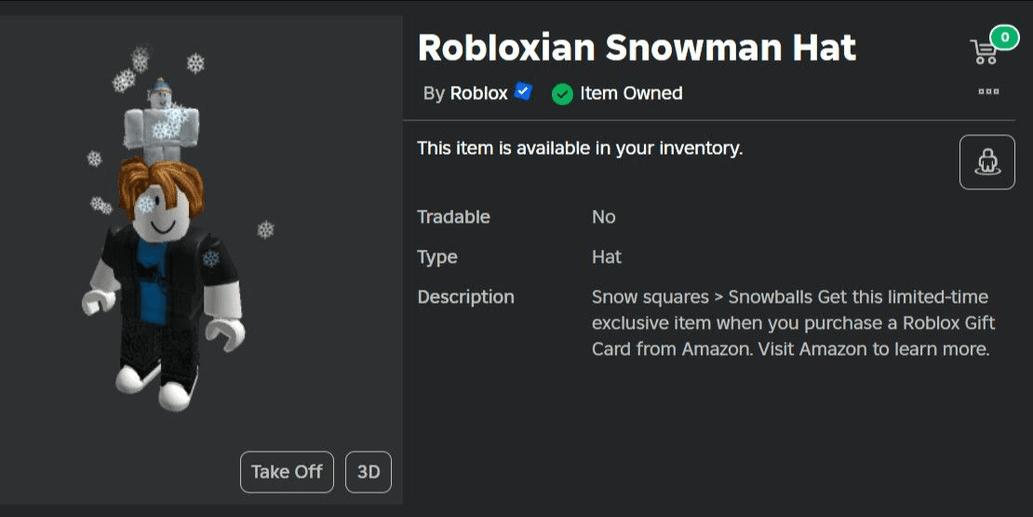Click the Item Owned status text
Viewport: 1033px width, 517px height.
tap(631, 93)
